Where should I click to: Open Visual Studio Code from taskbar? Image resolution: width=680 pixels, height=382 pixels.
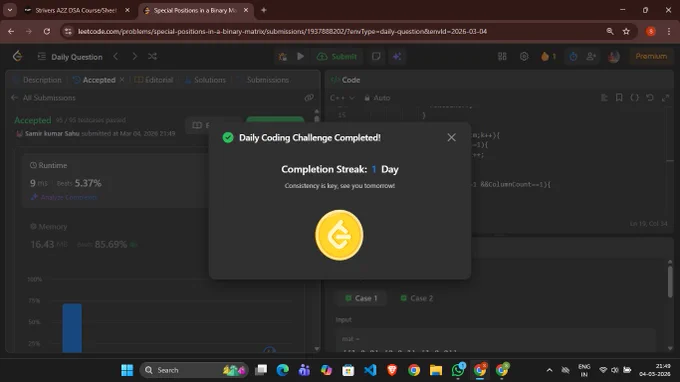(370, 370)
